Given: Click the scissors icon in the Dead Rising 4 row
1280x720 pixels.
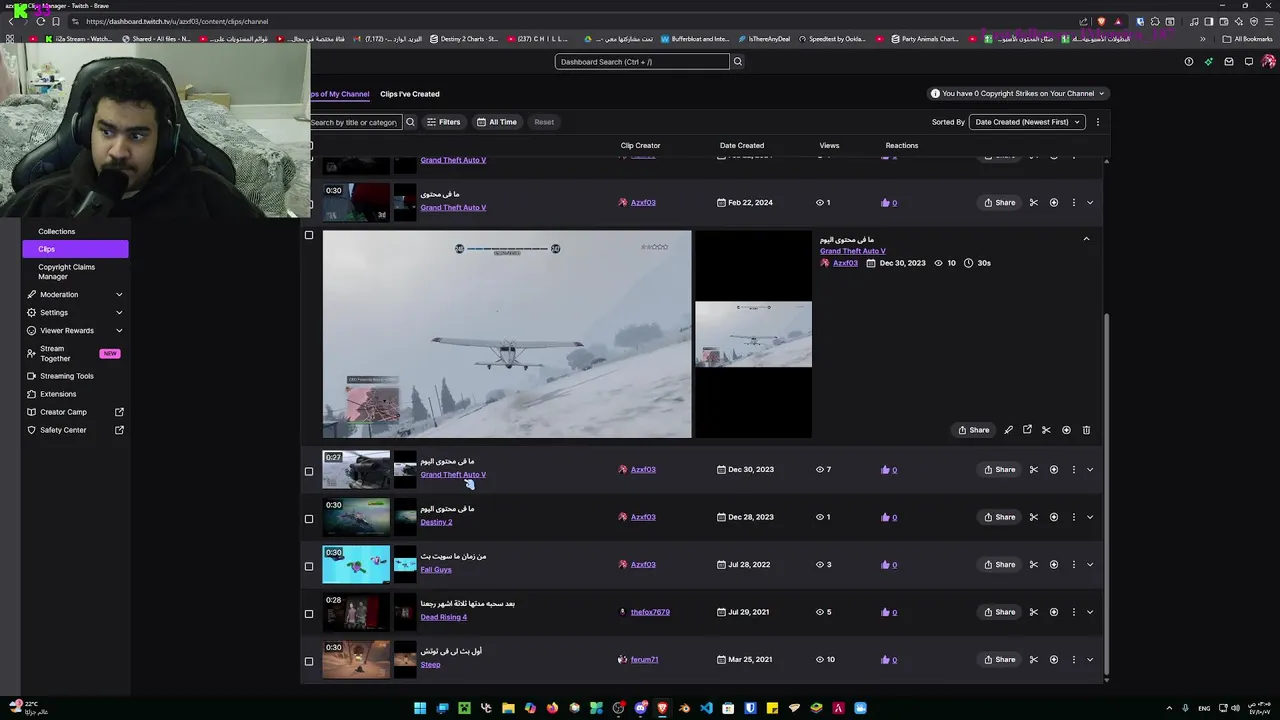Looking at the screenshot, I should (x=1034, y=612).
